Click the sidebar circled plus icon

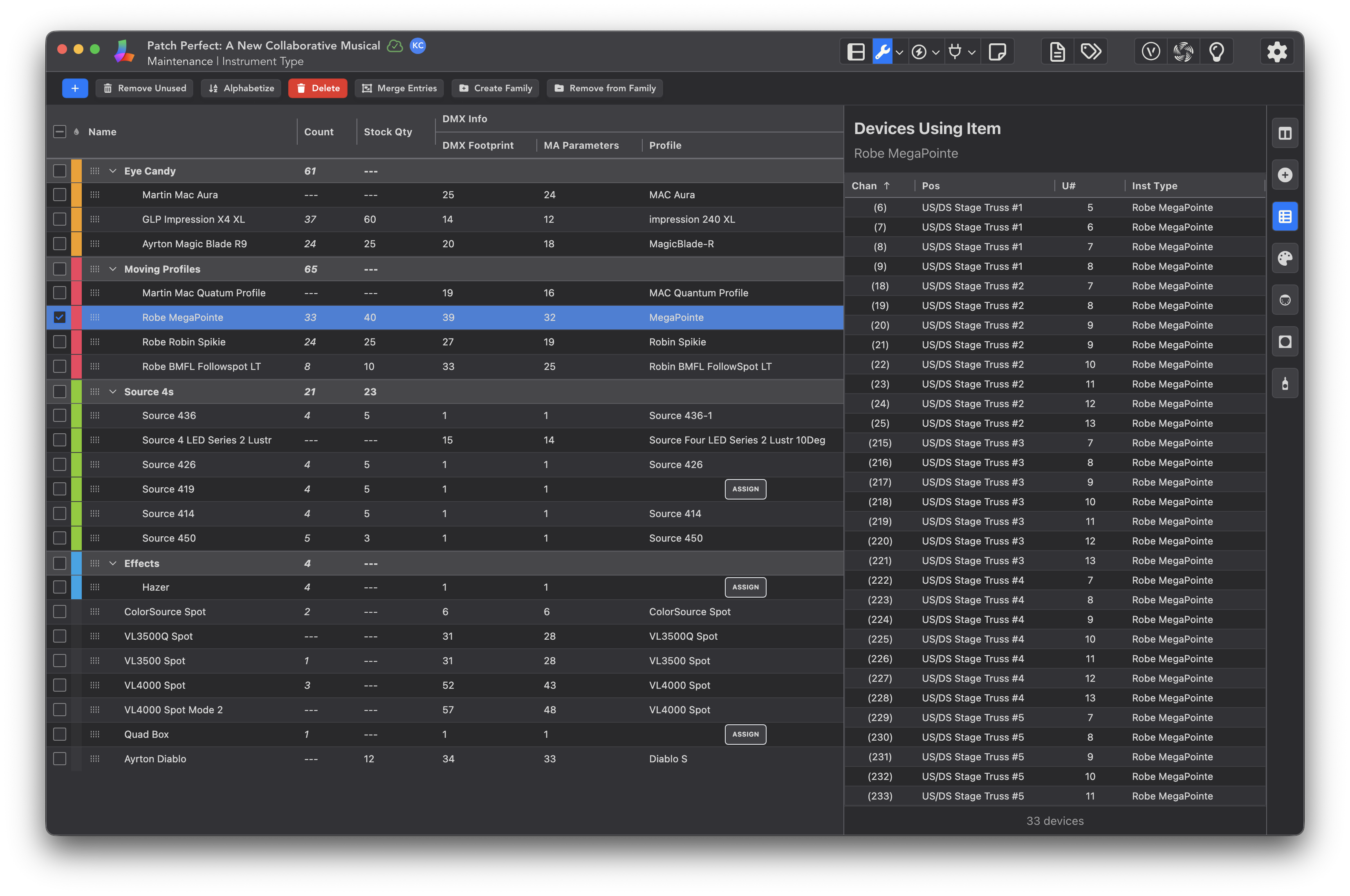[x=1285, y=175]
